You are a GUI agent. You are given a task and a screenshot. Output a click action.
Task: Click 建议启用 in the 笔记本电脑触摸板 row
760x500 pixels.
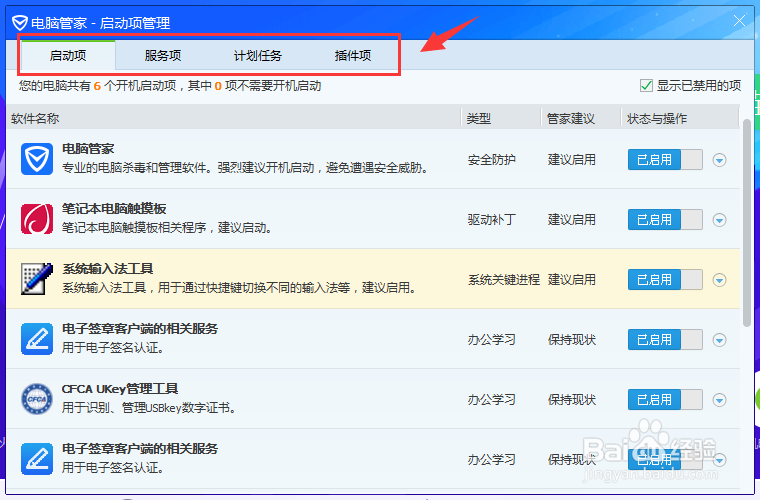572,220
